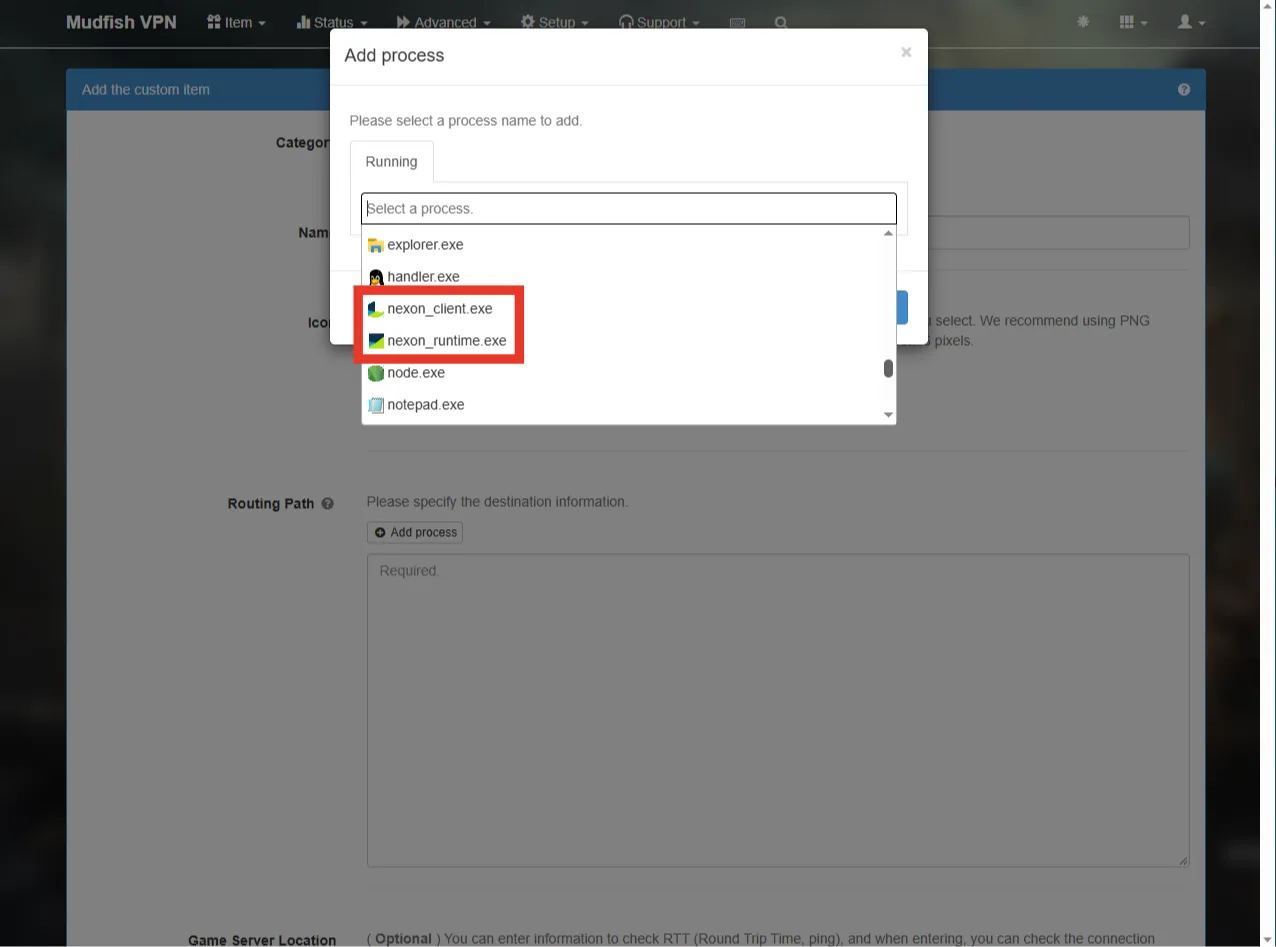Open the user account icon menu
This screenshot has height=947, width=1276.
click(1191, 22)
